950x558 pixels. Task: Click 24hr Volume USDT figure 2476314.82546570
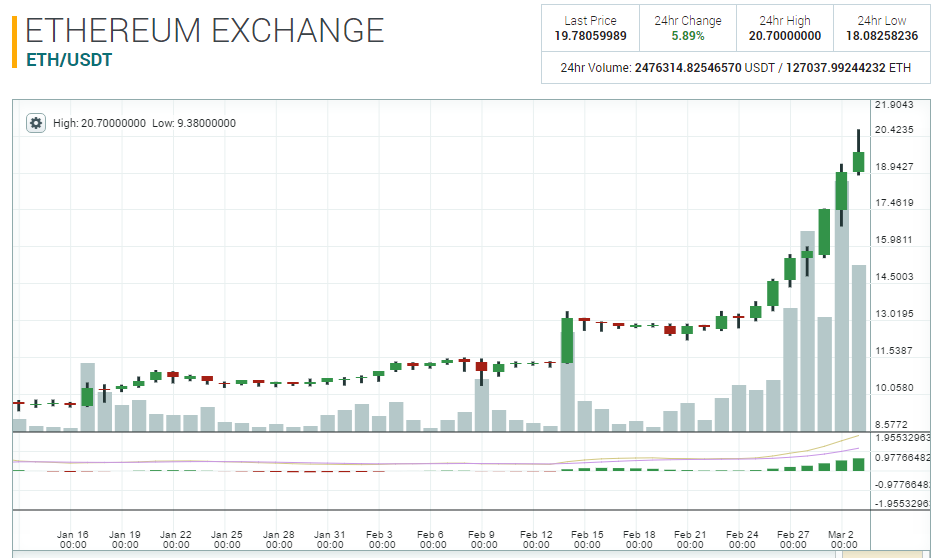688,68
